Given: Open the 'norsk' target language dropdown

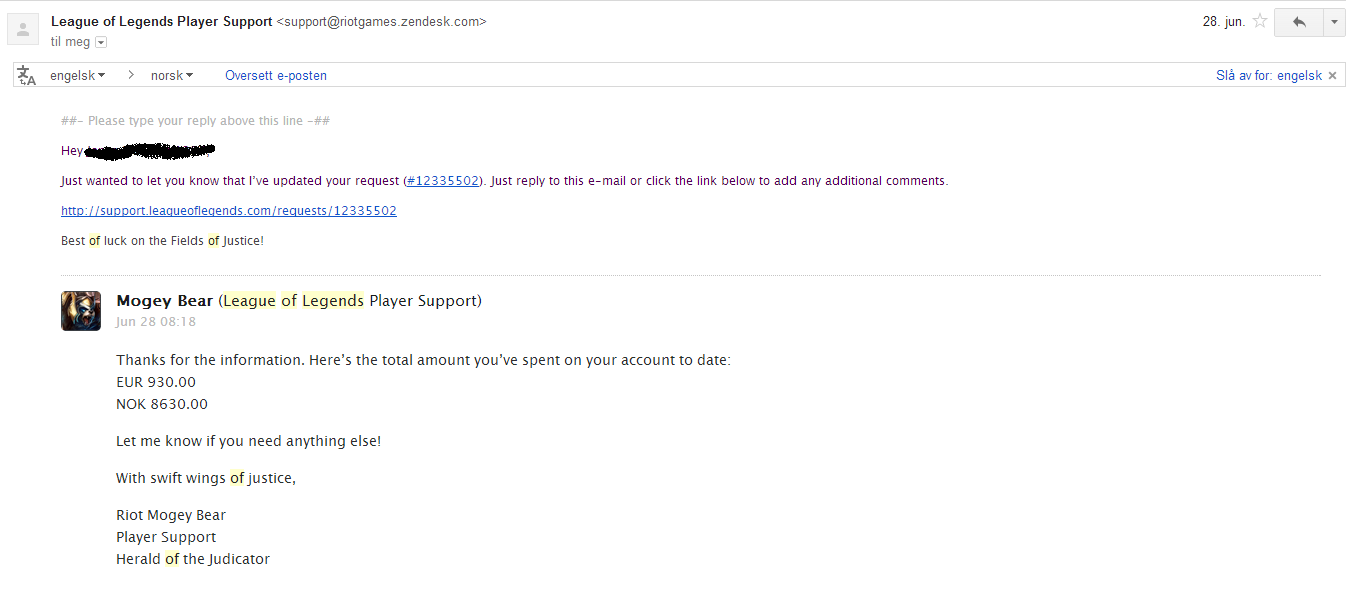Looking at the screenshot, I should tap(172, 76).
